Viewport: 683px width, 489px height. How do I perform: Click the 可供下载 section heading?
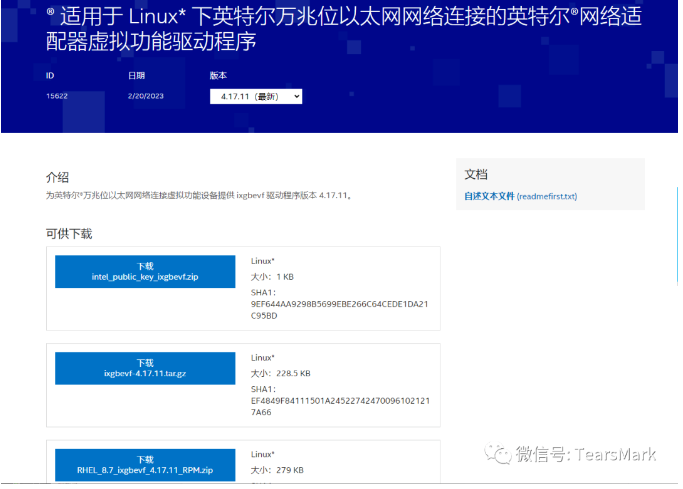69,234
